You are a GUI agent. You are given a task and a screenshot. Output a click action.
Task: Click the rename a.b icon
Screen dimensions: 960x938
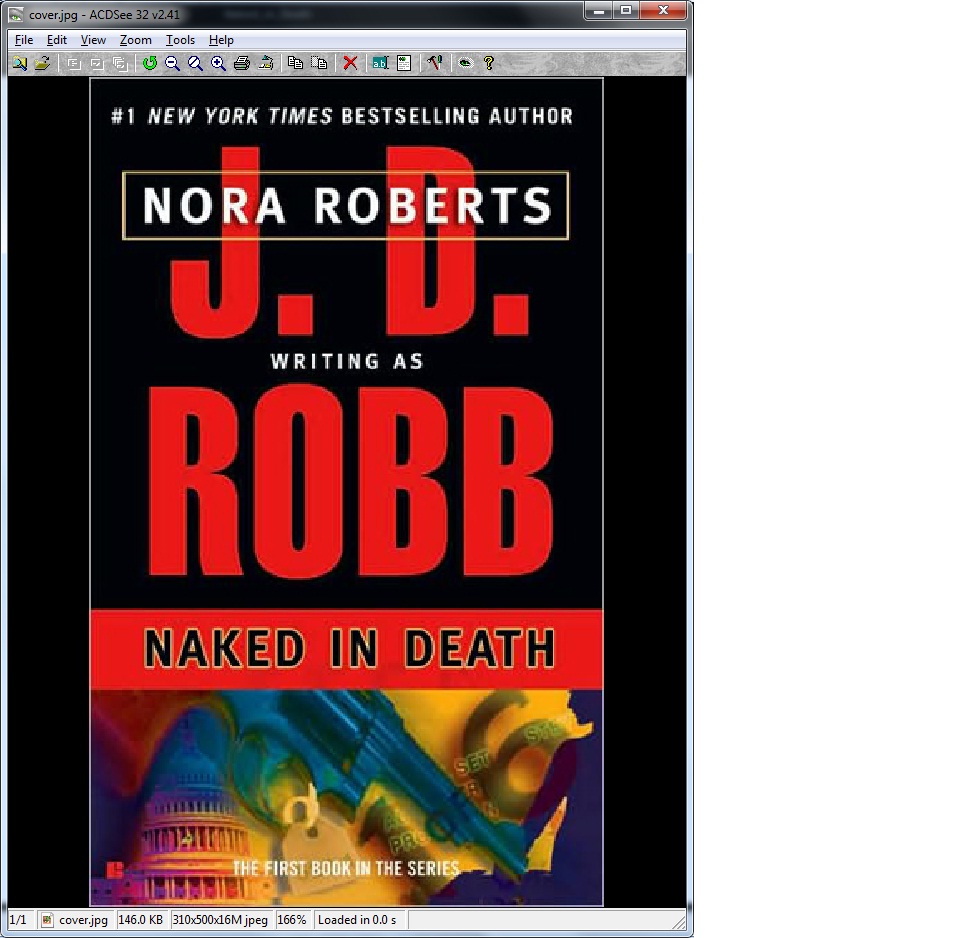(380, 63)
